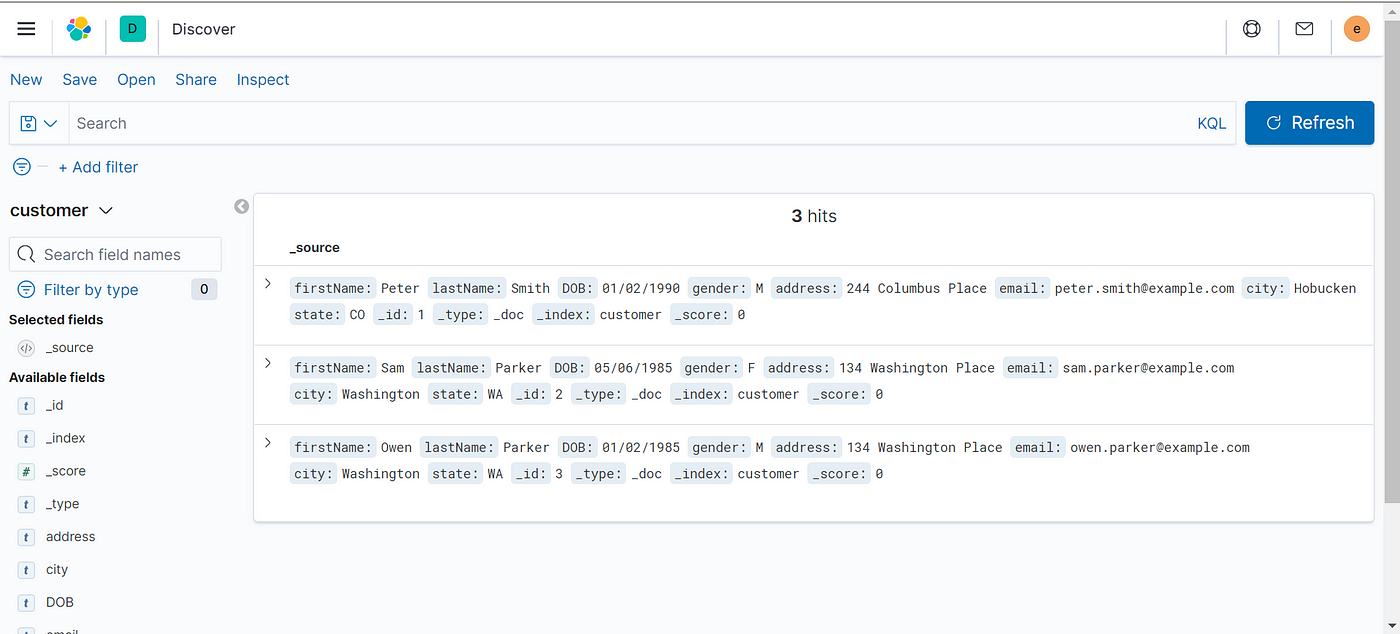Switch query language via KQL

1212,123
